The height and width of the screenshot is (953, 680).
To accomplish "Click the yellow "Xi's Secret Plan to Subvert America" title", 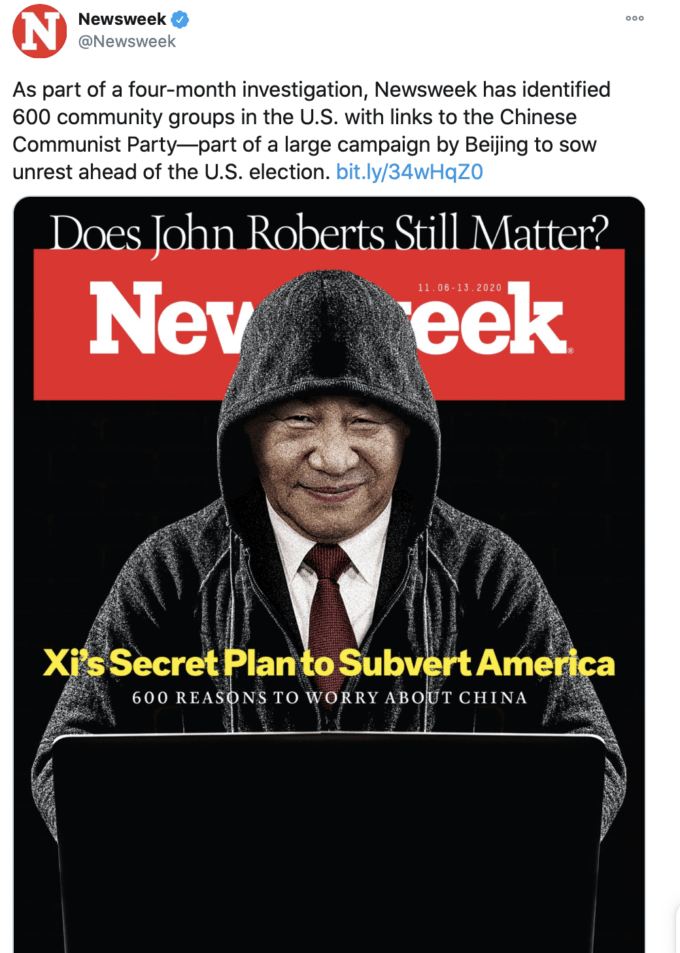I will pos(329,663).
